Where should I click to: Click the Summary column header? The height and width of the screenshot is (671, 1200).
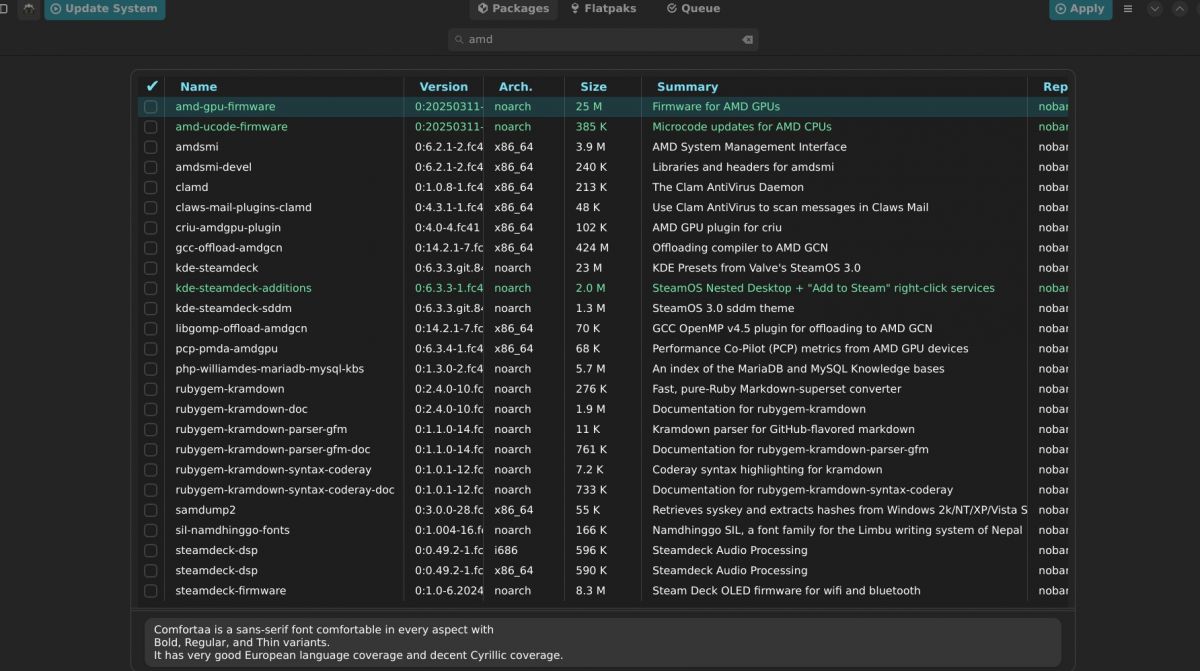(x=687, y=87)
